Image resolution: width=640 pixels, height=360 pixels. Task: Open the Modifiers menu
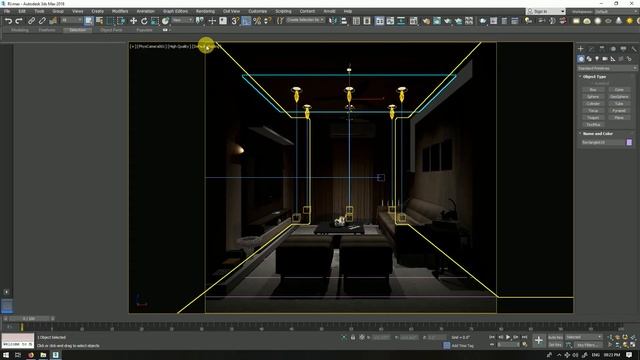point(120,11)
